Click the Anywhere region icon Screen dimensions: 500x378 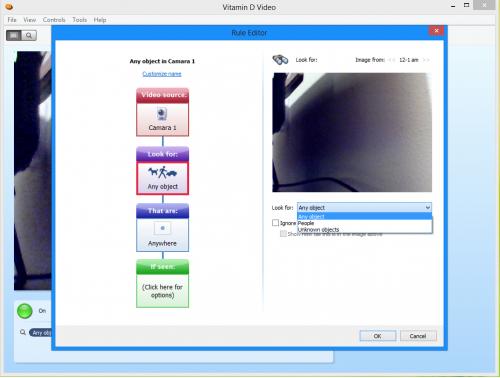(x=162, y=228)
